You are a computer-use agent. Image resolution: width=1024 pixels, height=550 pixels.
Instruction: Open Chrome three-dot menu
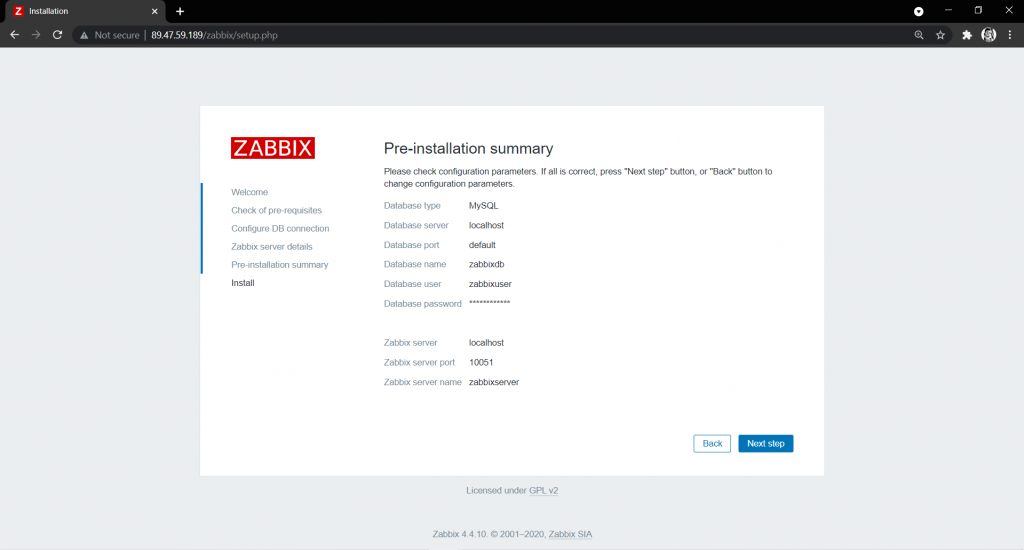tap(1010, 35)
